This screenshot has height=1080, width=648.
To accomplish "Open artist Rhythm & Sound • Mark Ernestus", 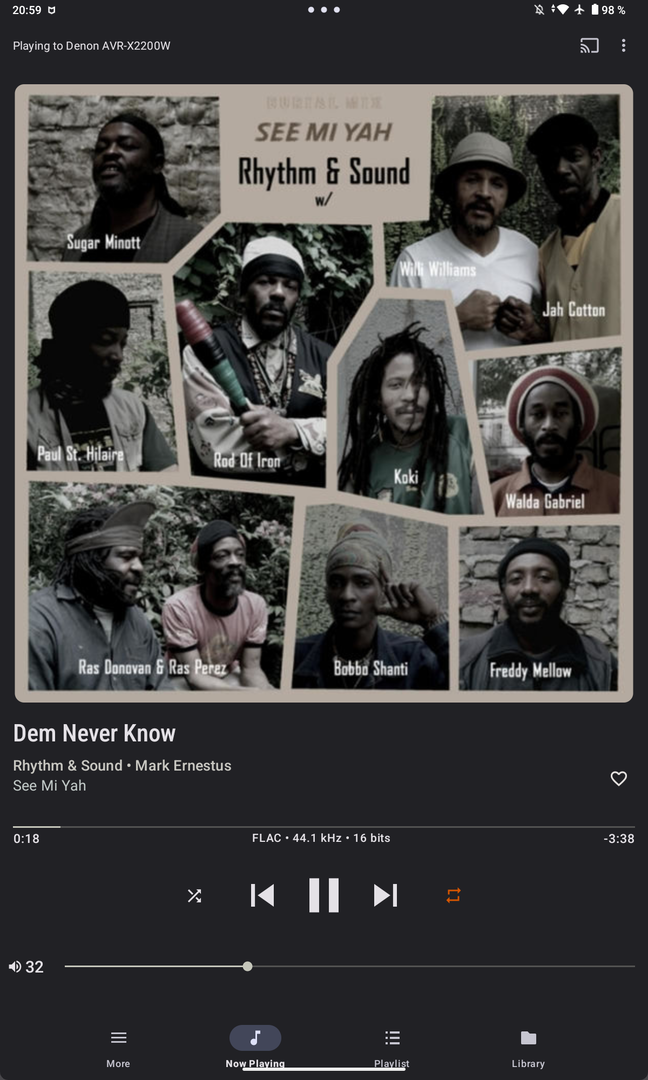I will pyautogui.click(x=122, y=766).
